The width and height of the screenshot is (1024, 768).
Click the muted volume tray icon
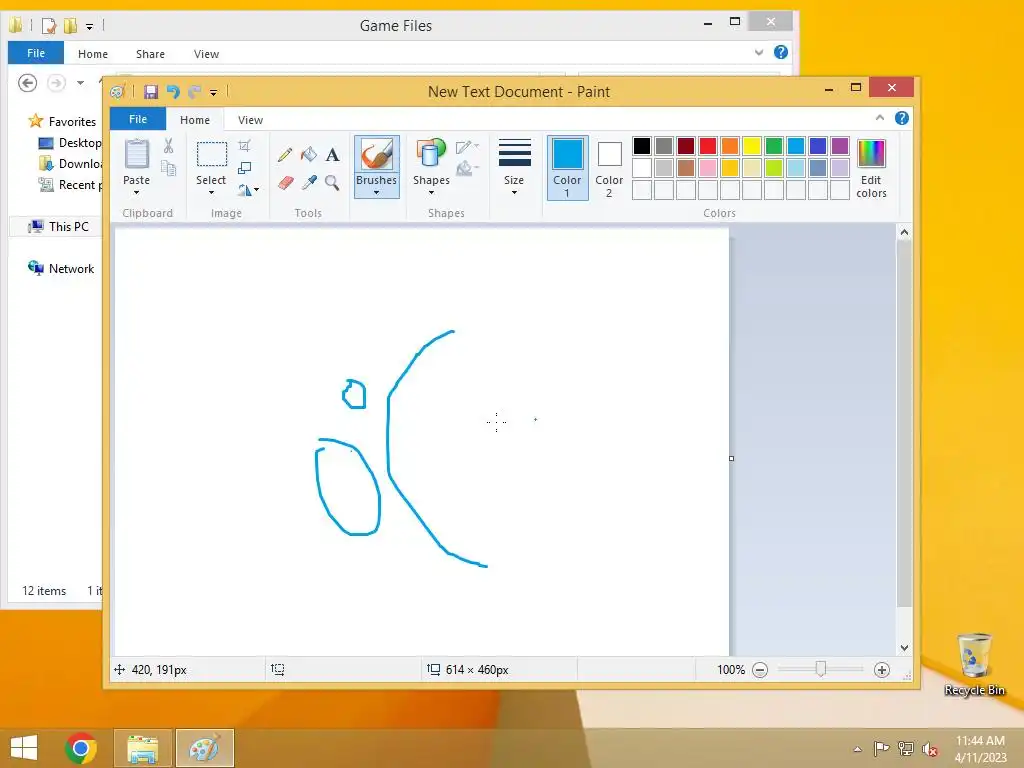[929, 749]
